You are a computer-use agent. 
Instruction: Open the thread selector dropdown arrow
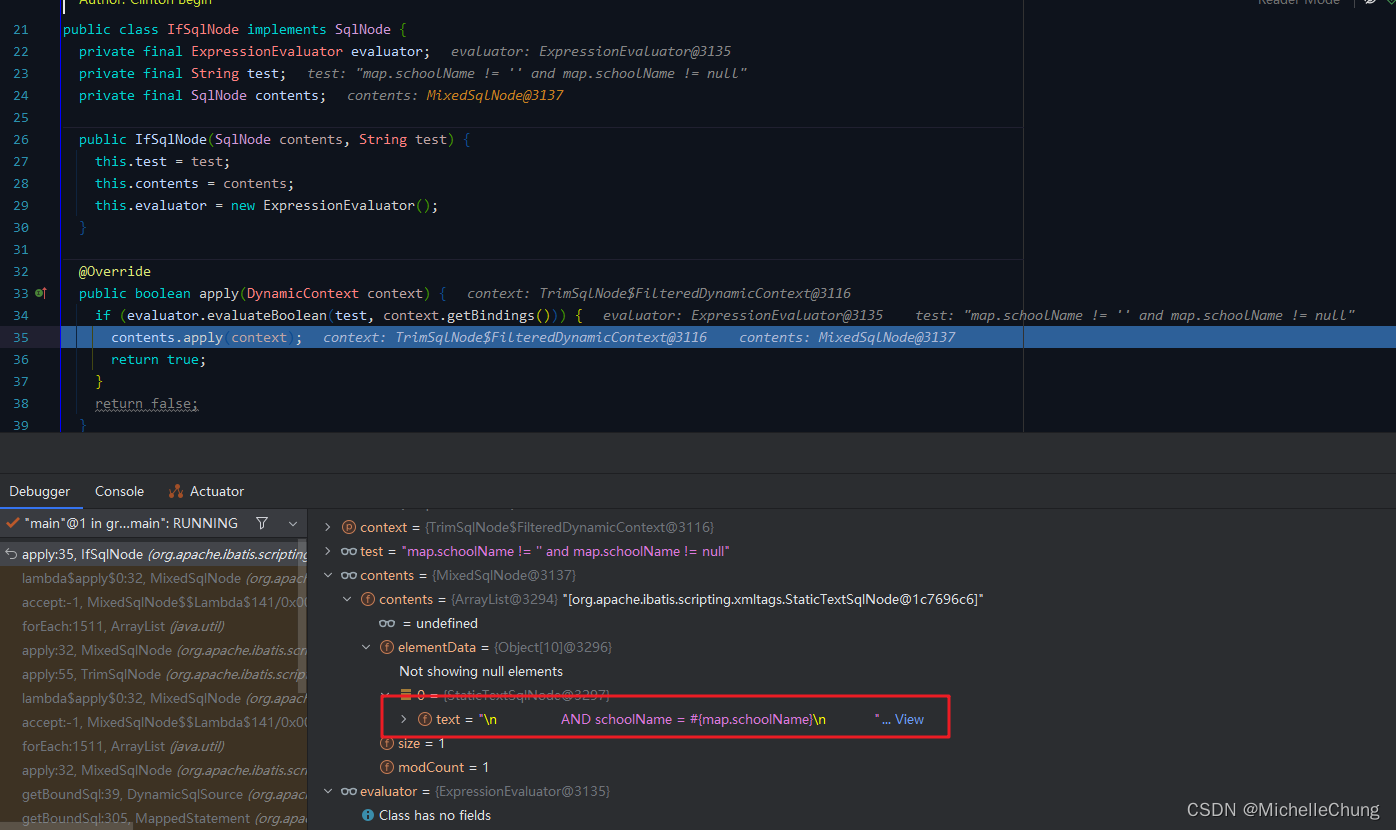pos(293,523)
